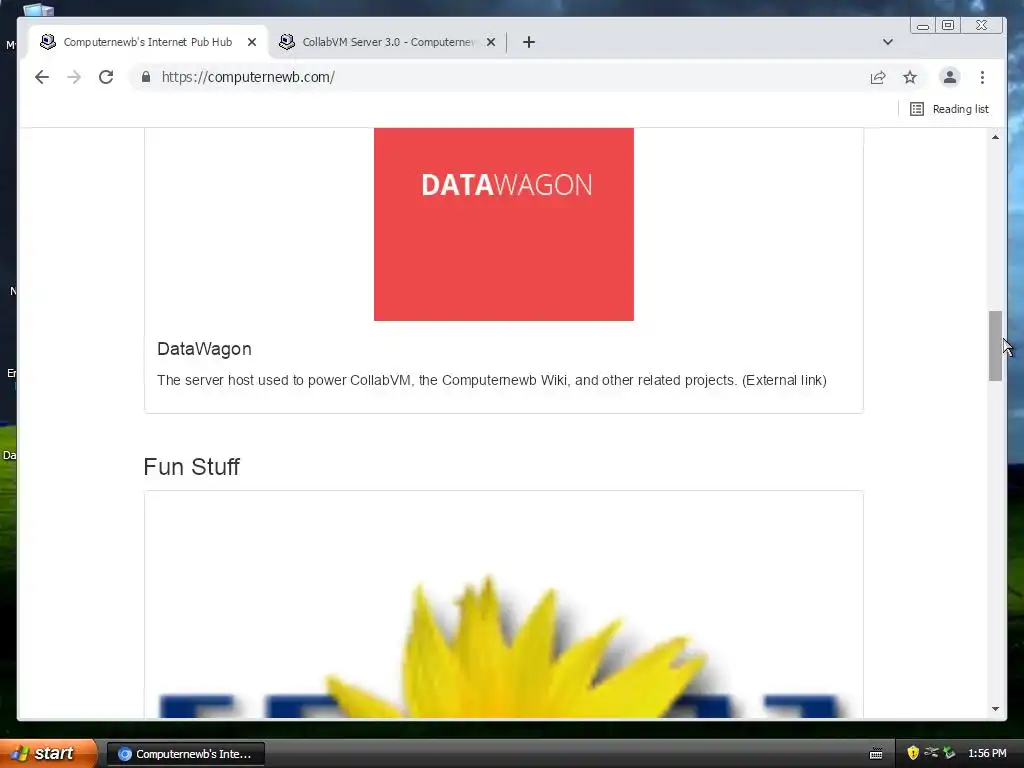
Task: Click the Fun Stuff section heading
Action: click(191, 467)
